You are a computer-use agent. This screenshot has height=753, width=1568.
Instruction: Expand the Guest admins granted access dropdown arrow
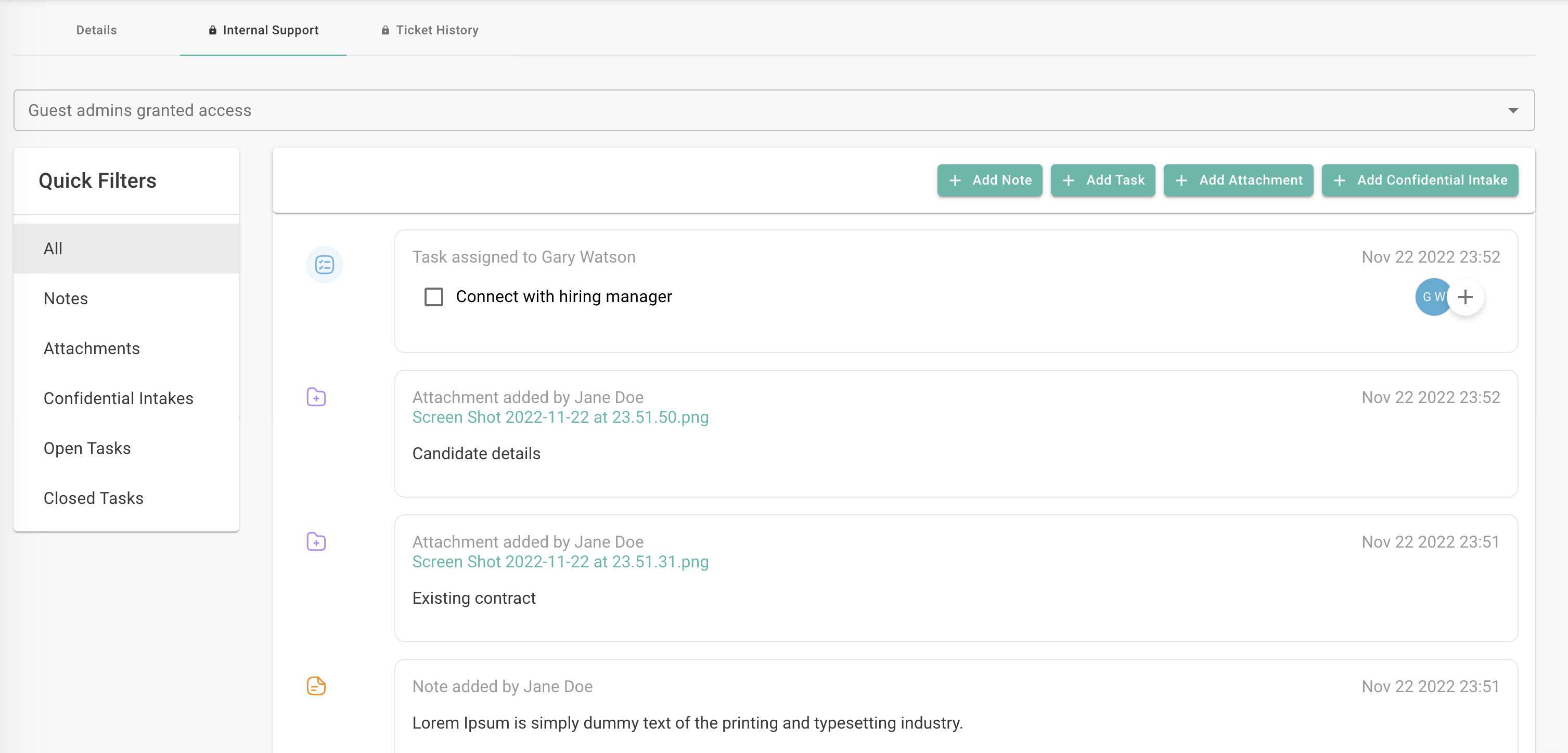pyautogui.click(x=1513, y=111)
